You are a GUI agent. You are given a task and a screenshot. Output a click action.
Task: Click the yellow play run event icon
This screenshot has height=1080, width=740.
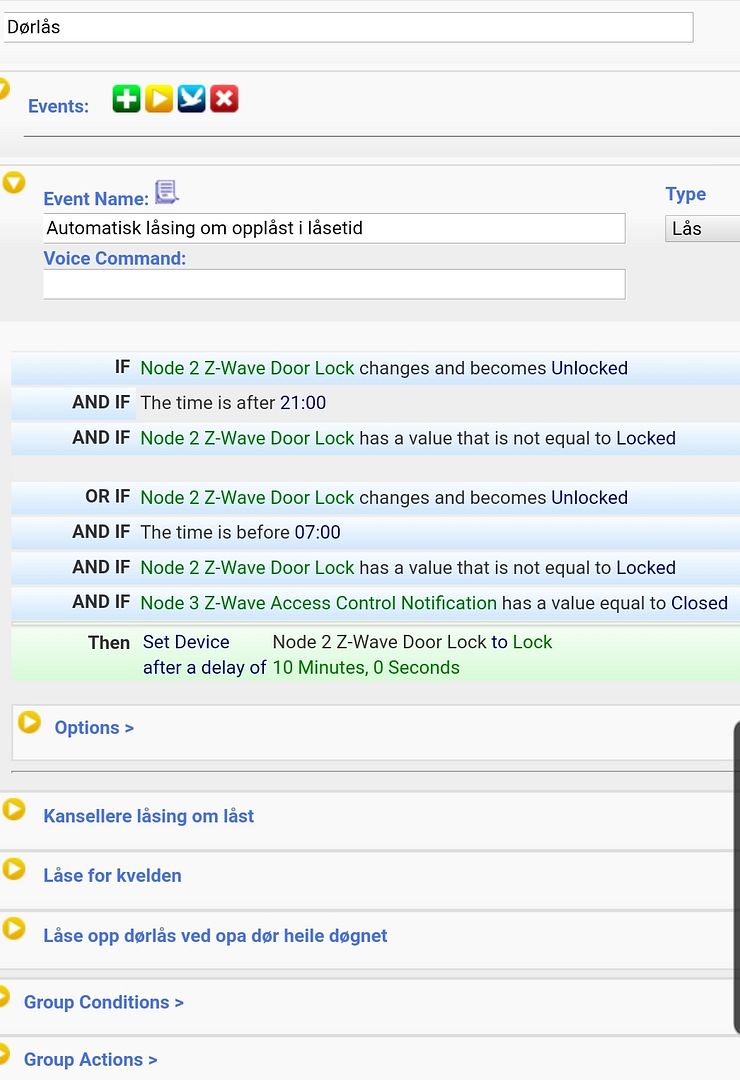158,99
